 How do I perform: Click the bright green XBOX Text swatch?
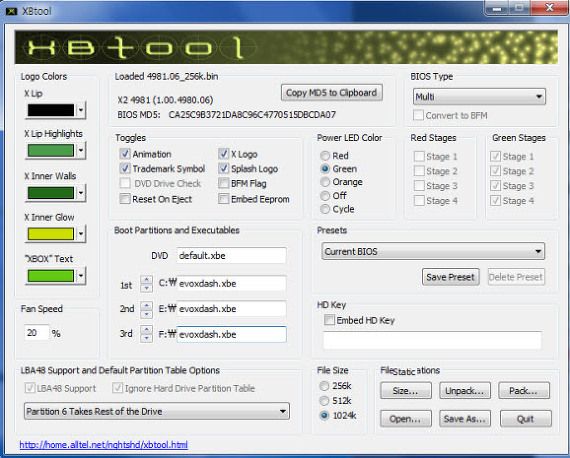[x=51, y=276]
